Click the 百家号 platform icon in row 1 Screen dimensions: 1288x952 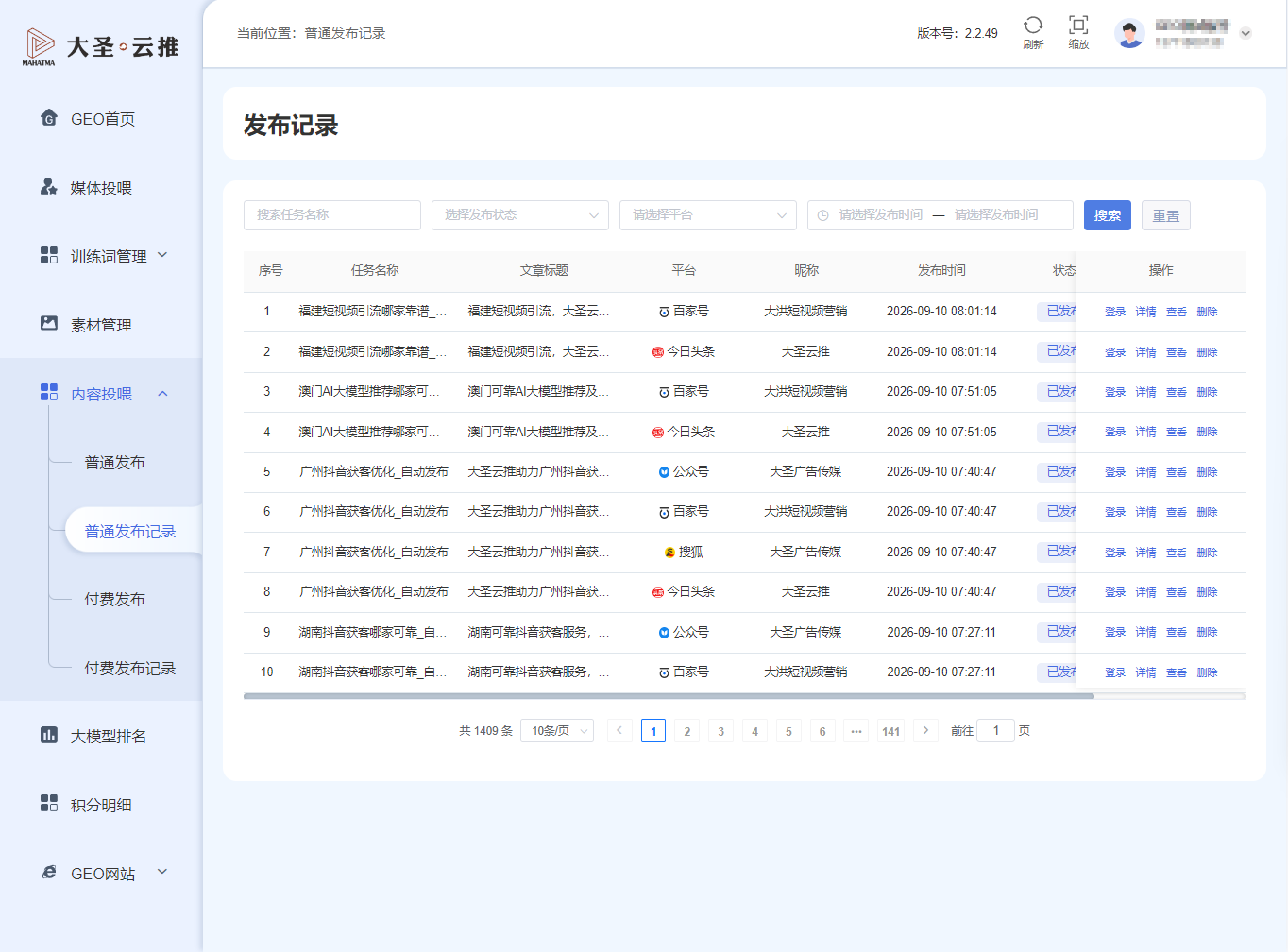click(x=664, y=312)
